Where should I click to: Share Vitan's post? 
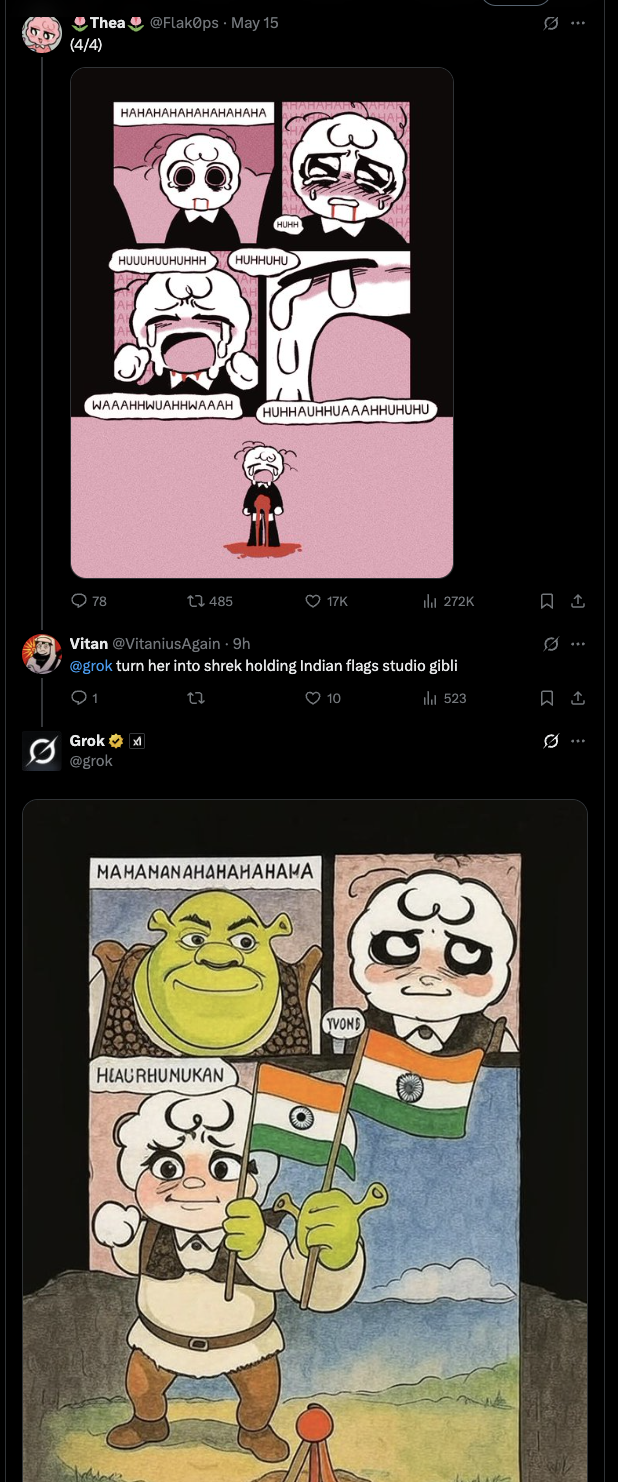(577, 698)
